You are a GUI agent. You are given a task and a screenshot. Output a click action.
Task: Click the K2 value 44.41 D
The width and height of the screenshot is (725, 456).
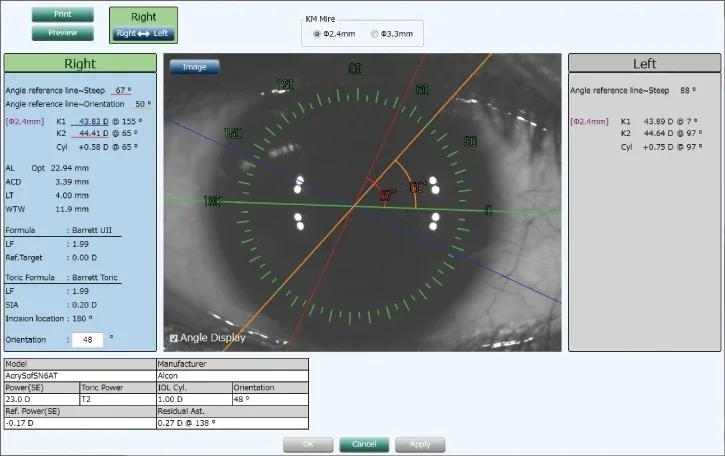[93, 133]
